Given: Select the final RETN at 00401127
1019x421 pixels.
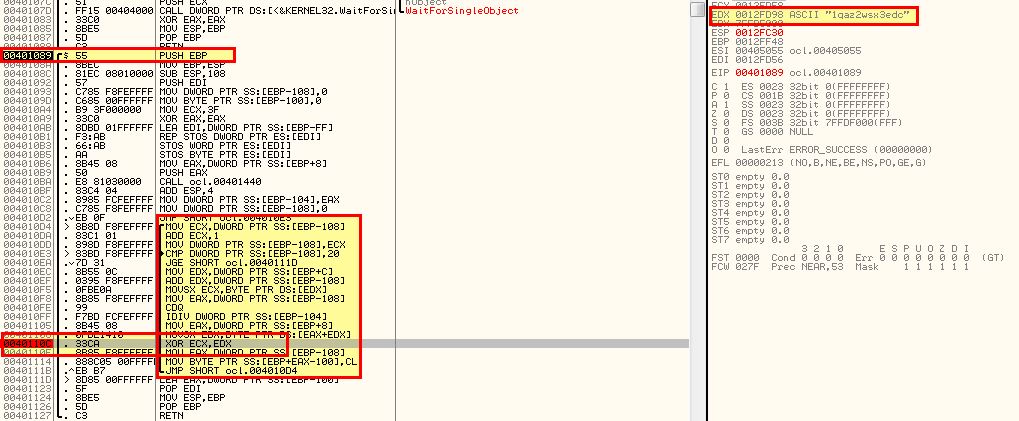Looking at the screenshot, I should pyautogui.click(x=172, y=415).
